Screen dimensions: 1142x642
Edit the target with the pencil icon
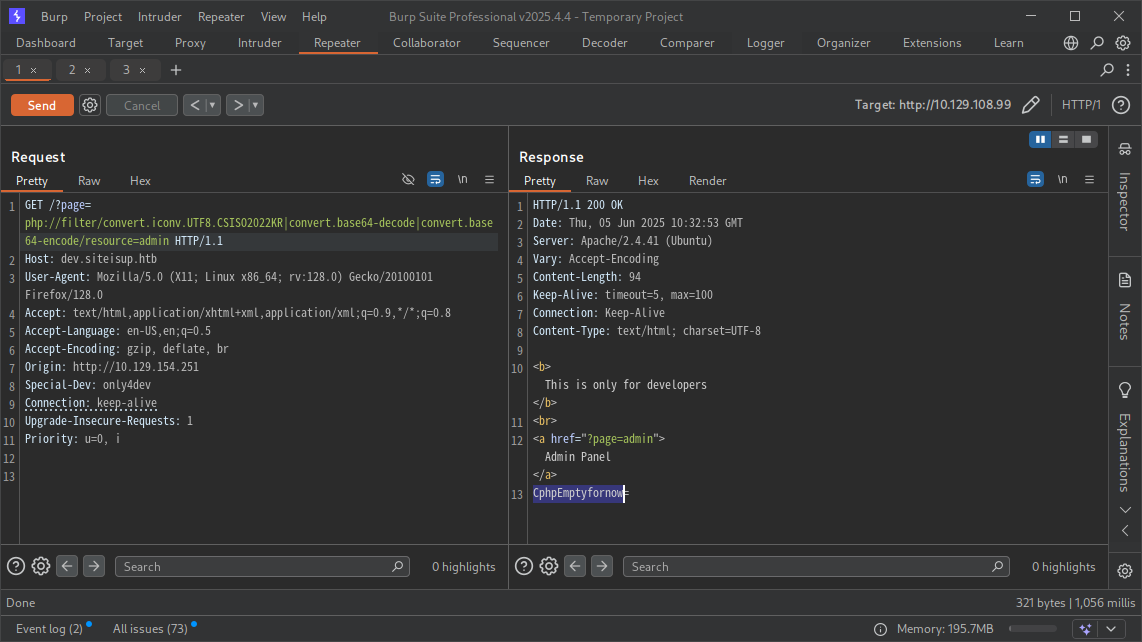point(1031,105)
